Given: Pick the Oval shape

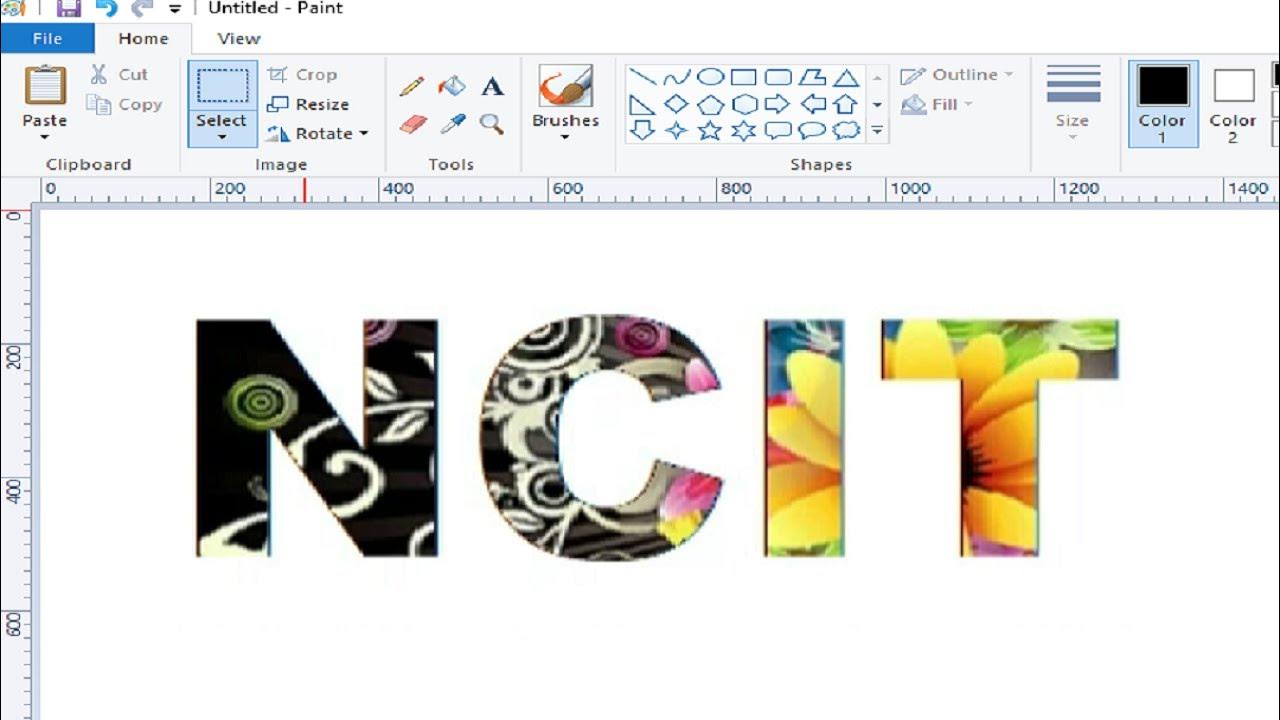Looking at the screenshot, I should tap(710, 78).
